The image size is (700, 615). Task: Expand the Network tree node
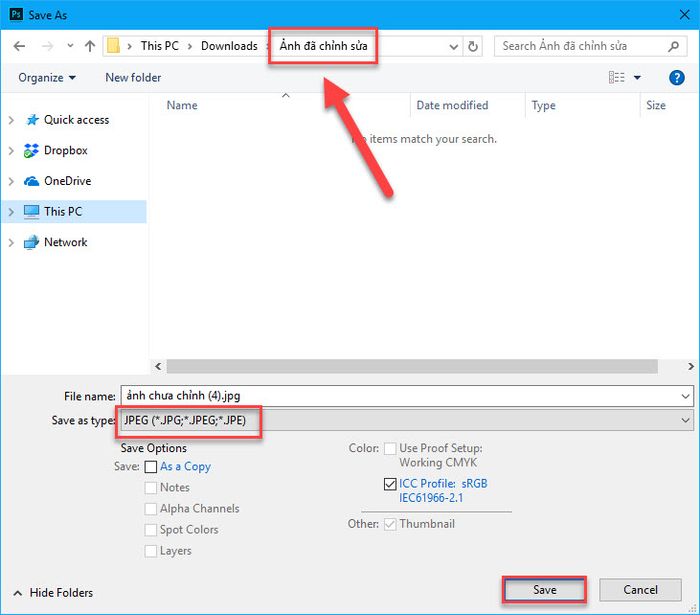[12, 242]
